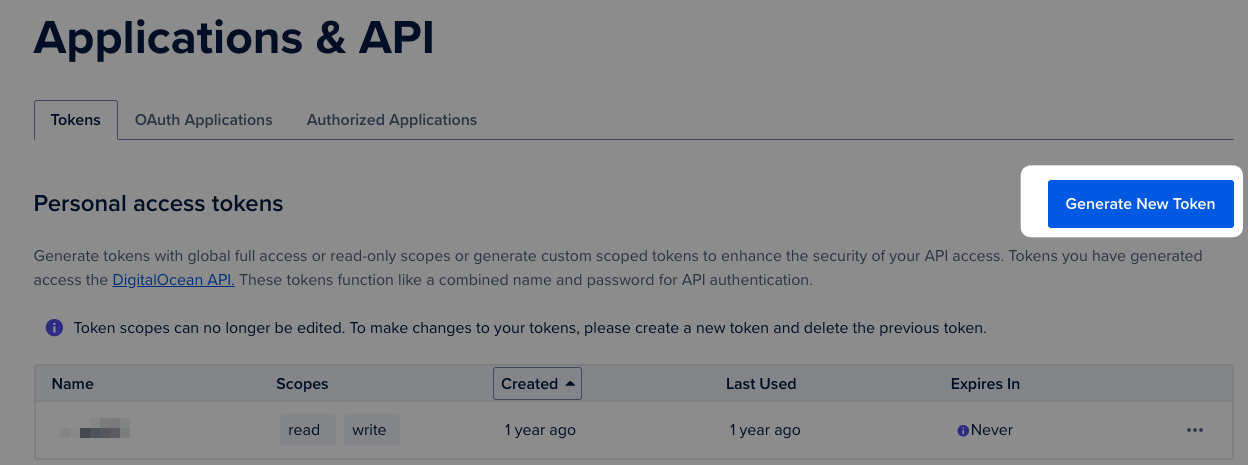Screen dimensions: 1248x465
Task: Click the Generate New Token button
Action: coord(1141,204)
